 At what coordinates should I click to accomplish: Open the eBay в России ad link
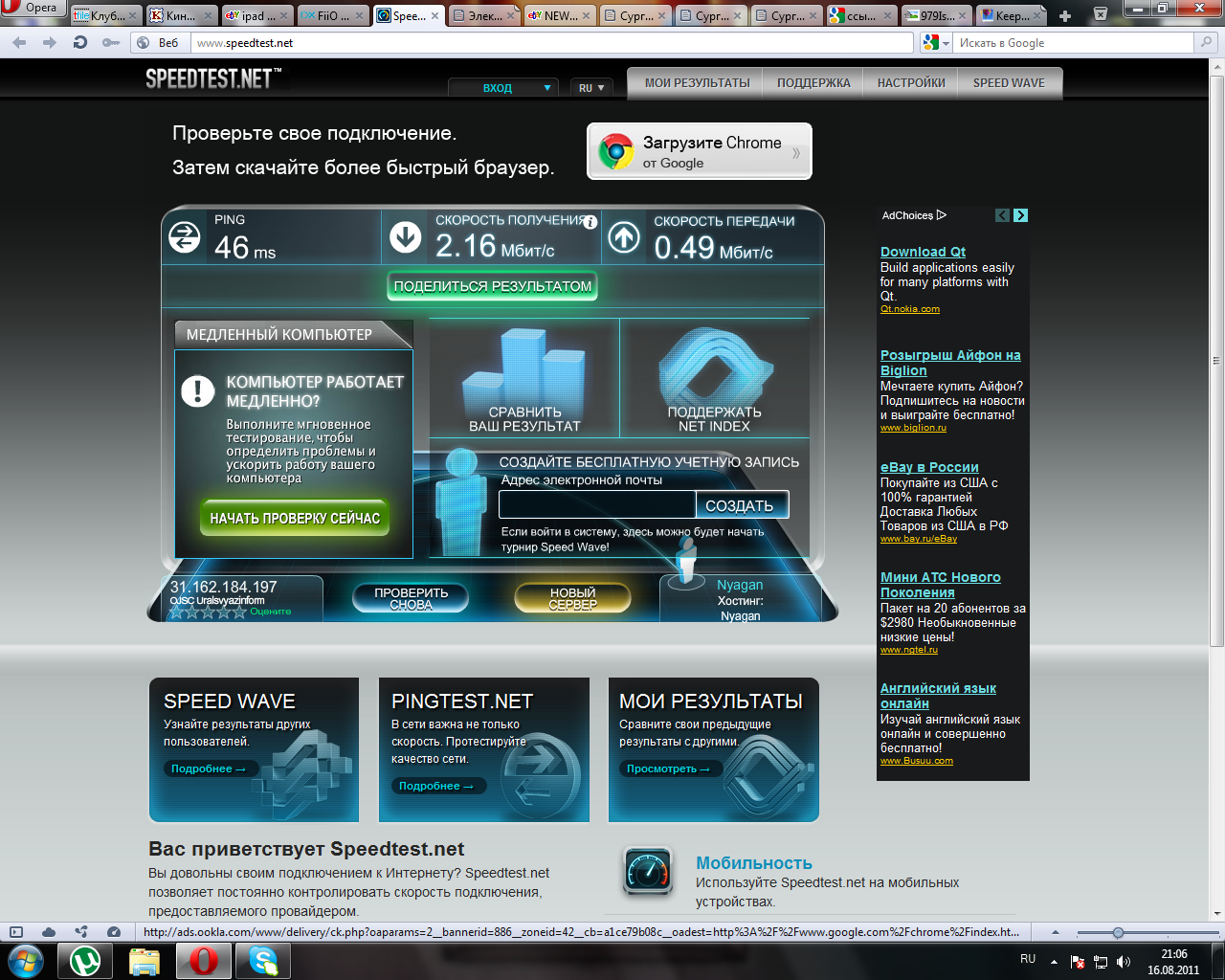[929, 467]
